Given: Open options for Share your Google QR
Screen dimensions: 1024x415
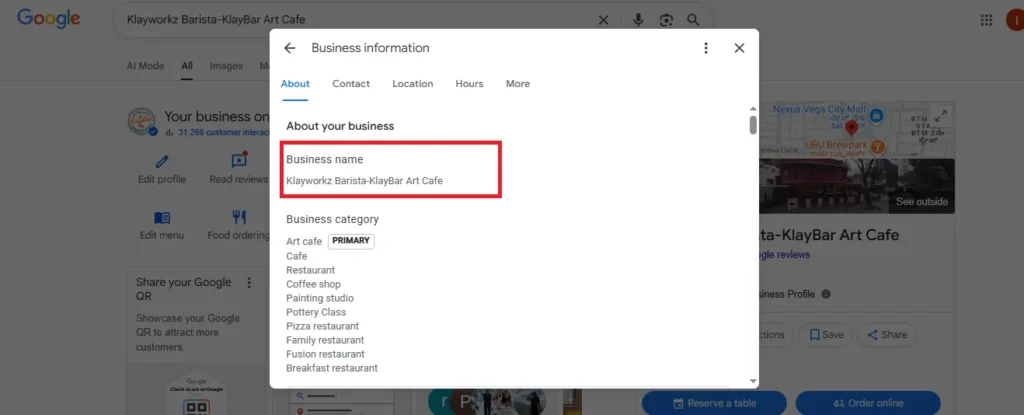Looking at the screenshot, I should tap(249, 283).
